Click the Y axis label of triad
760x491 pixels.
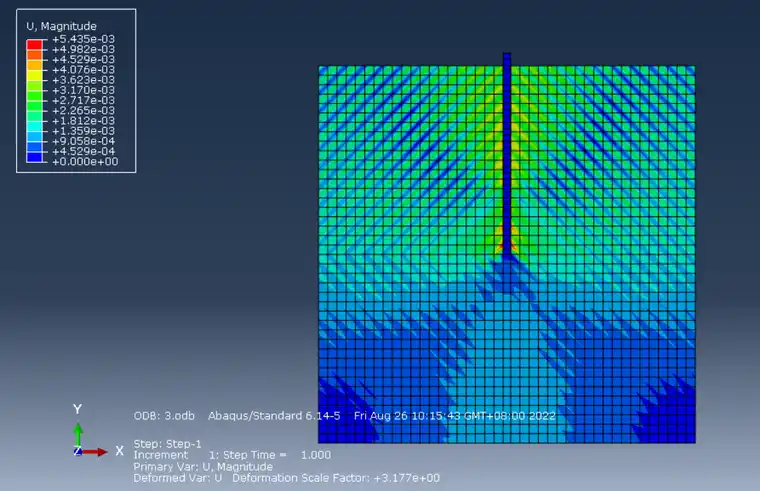point(78,409)
